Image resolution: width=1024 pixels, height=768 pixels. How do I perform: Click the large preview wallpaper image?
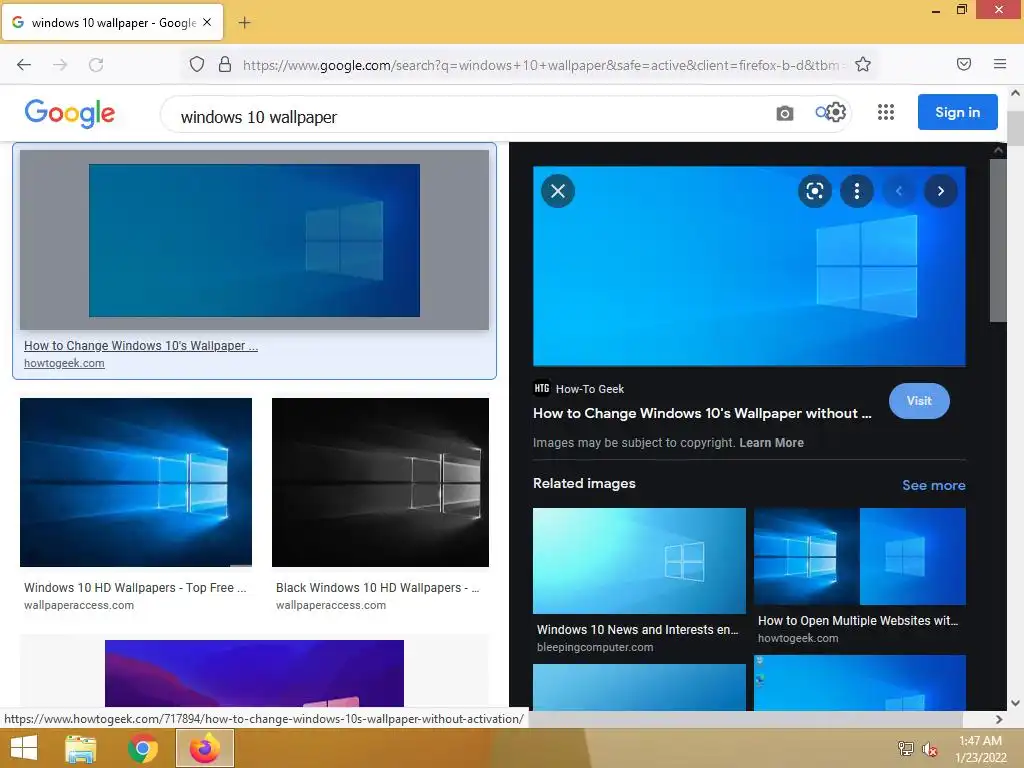(749, 266)
